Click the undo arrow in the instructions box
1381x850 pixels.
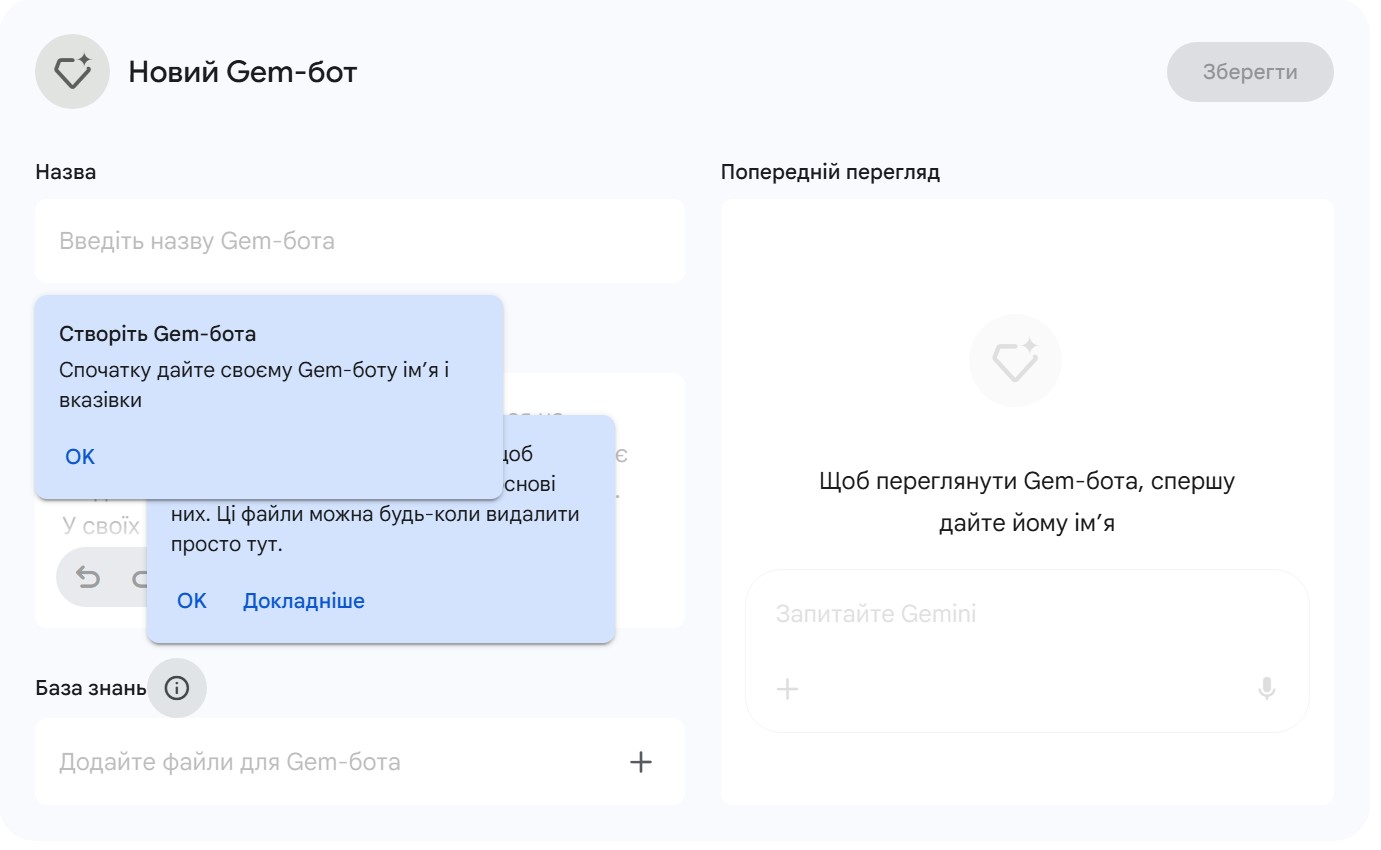click(x=89, y=577)
